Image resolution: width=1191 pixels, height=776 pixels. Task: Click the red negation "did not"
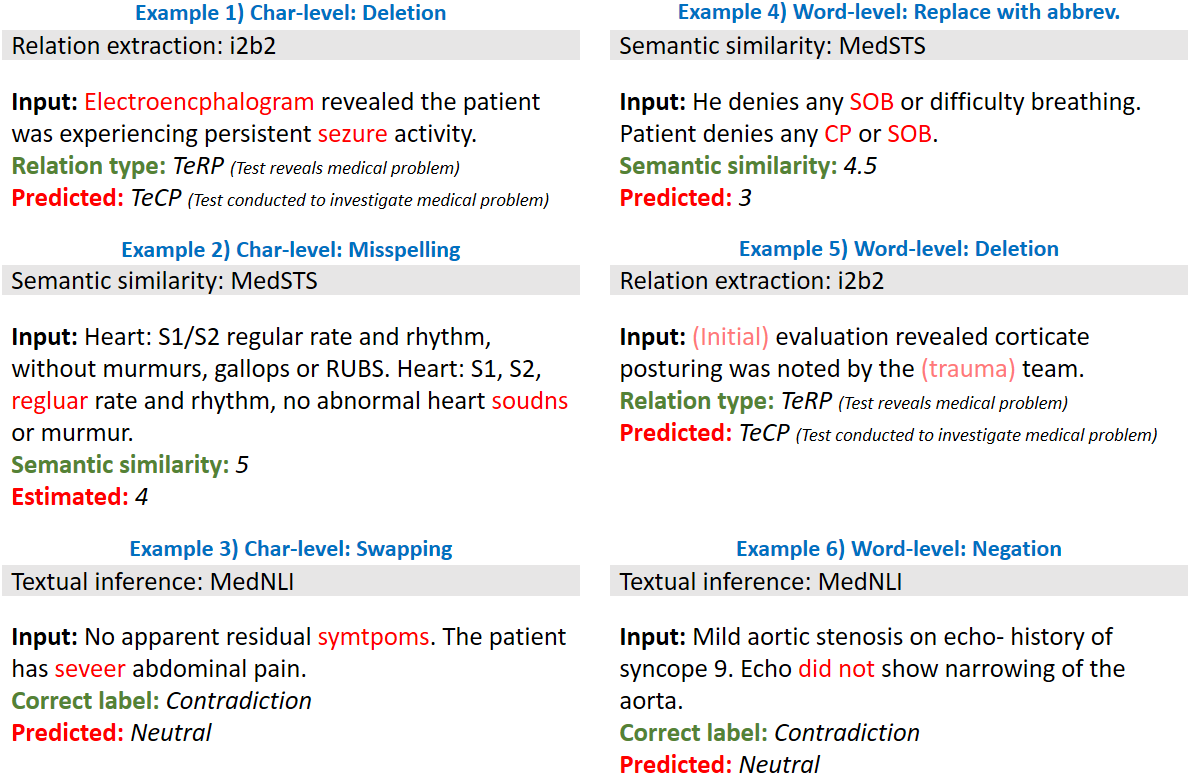tap(835, 669)
